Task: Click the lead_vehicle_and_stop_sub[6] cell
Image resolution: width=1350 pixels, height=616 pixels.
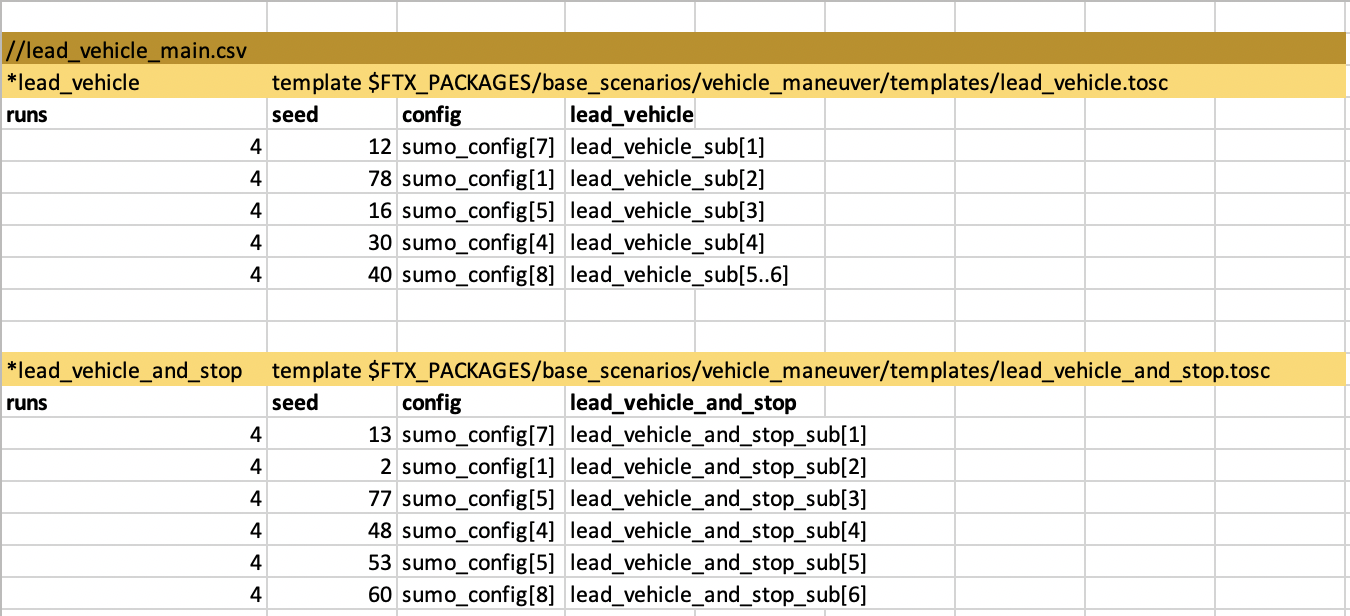Action: 718,595
